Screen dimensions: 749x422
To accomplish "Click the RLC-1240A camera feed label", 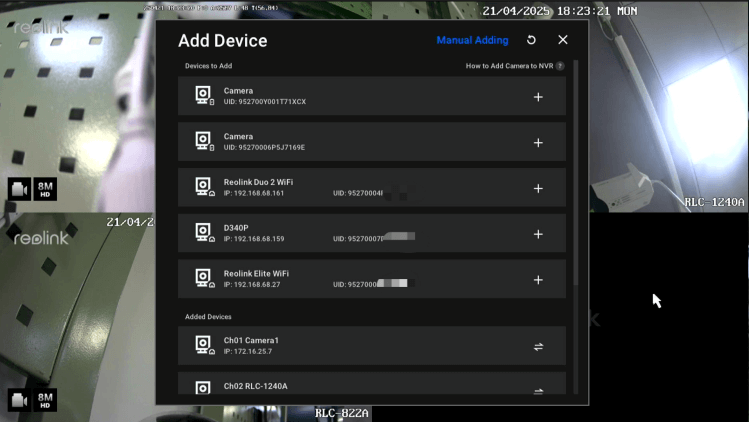I will pos(714,202).
